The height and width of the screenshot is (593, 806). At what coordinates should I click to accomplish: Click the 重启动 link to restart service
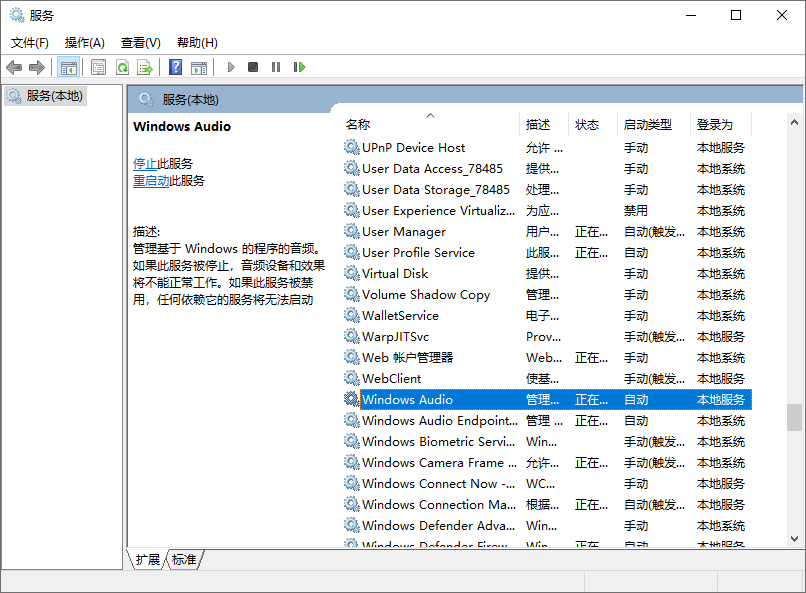[151, 181]
